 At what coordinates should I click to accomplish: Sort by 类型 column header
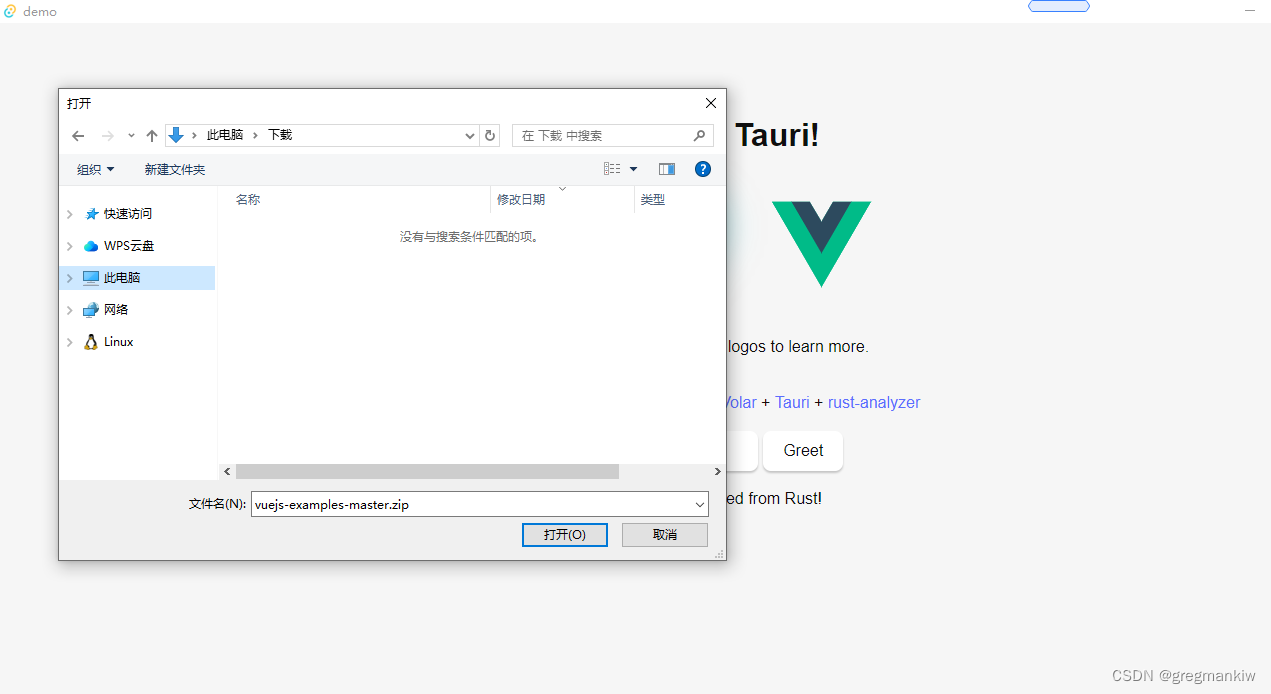pyautogui.click(x=653, y=200)
